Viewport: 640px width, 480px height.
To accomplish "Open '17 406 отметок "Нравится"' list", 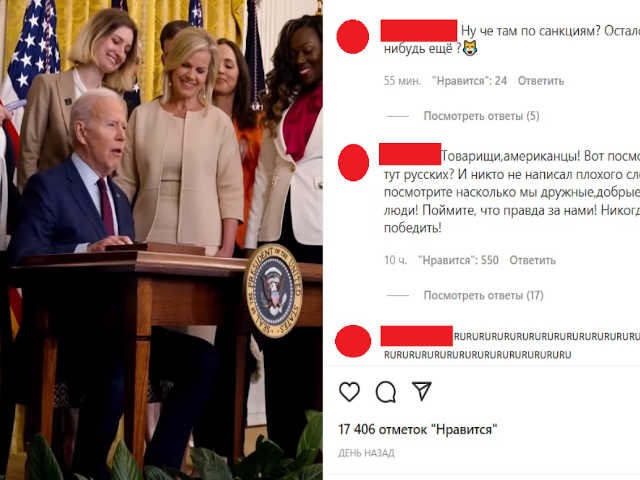I will 418,429.
